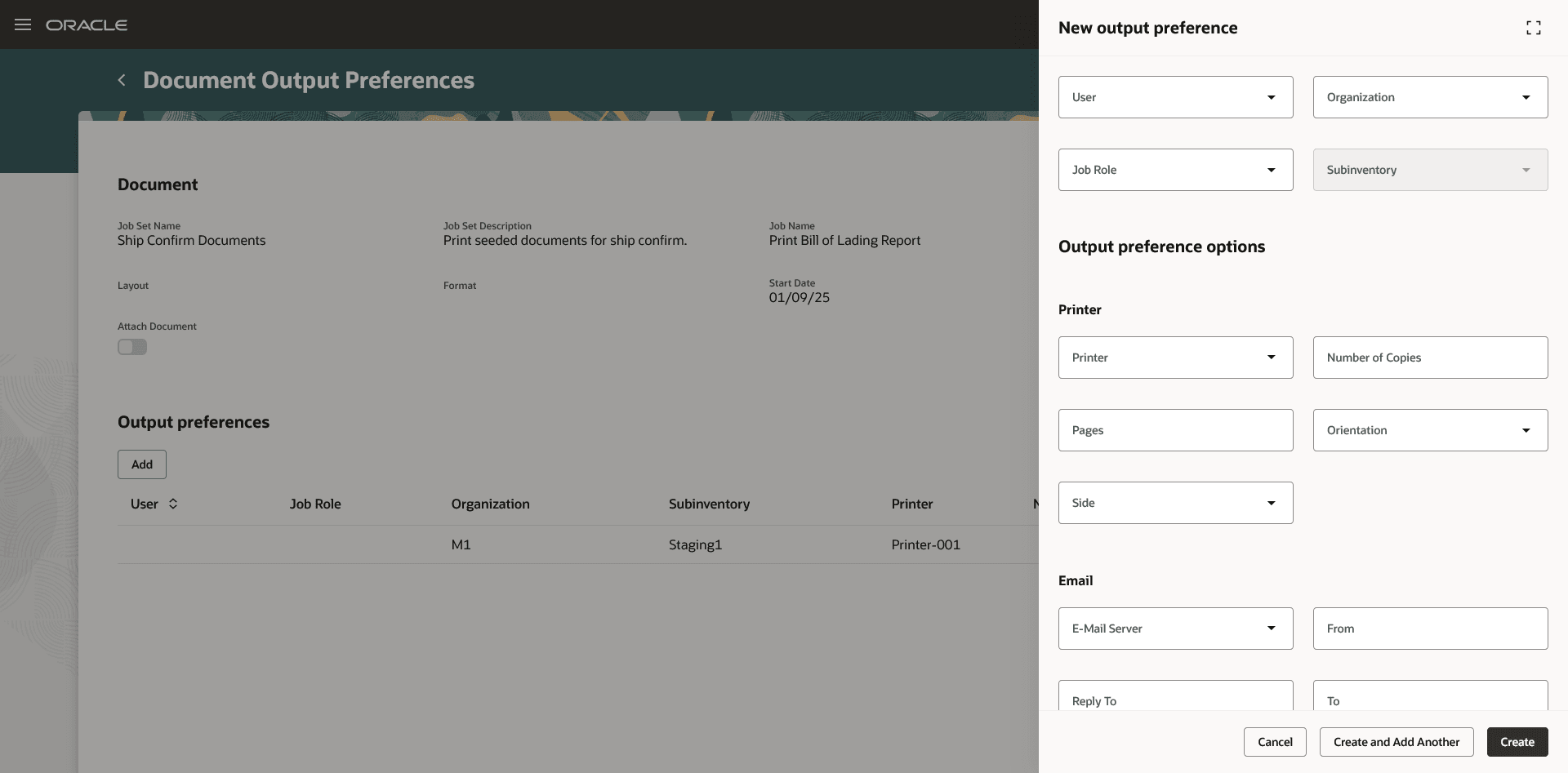Open the Side dropdown arrow
The width and height of the screenshot is (1568, 773).
[1271, 502]
